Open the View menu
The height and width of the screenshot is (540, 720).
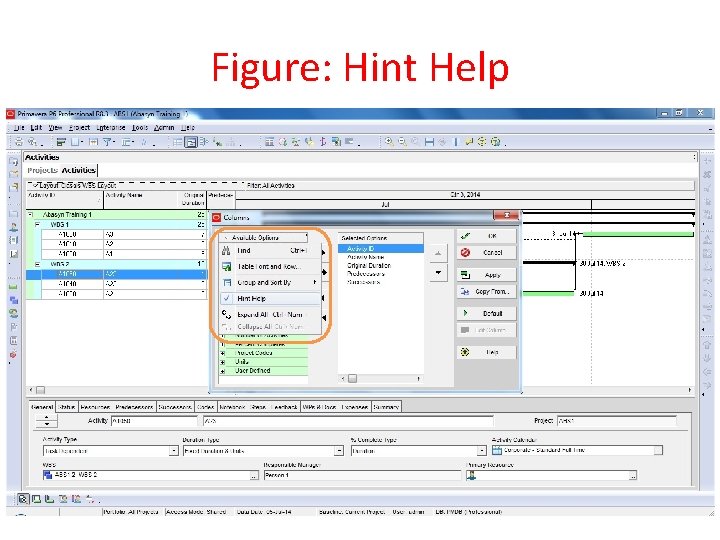(55, 128)
